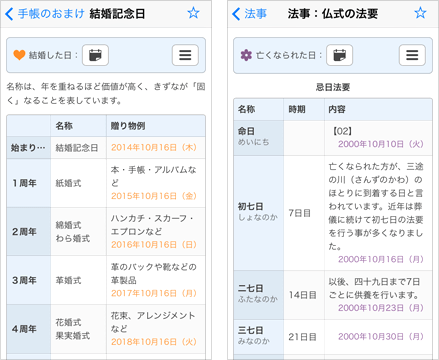Click the purple flower icon
The width and height of the screenshot is (439, 360).
click(x=246, y=55)
